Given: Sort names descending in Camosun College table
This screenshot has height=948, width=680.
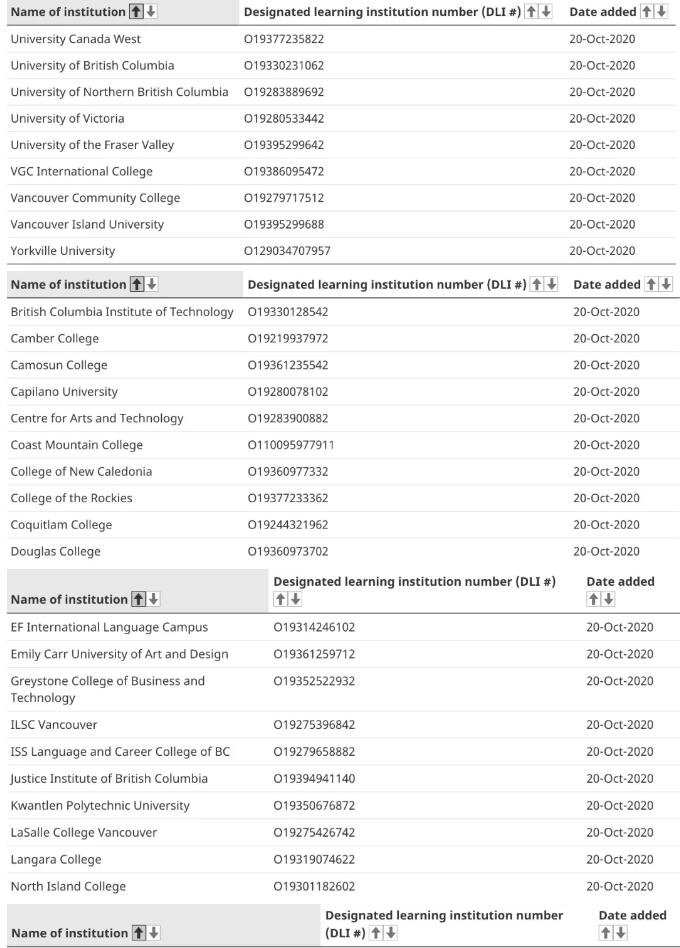Looking at the screenshot, I should pos(152,285).
